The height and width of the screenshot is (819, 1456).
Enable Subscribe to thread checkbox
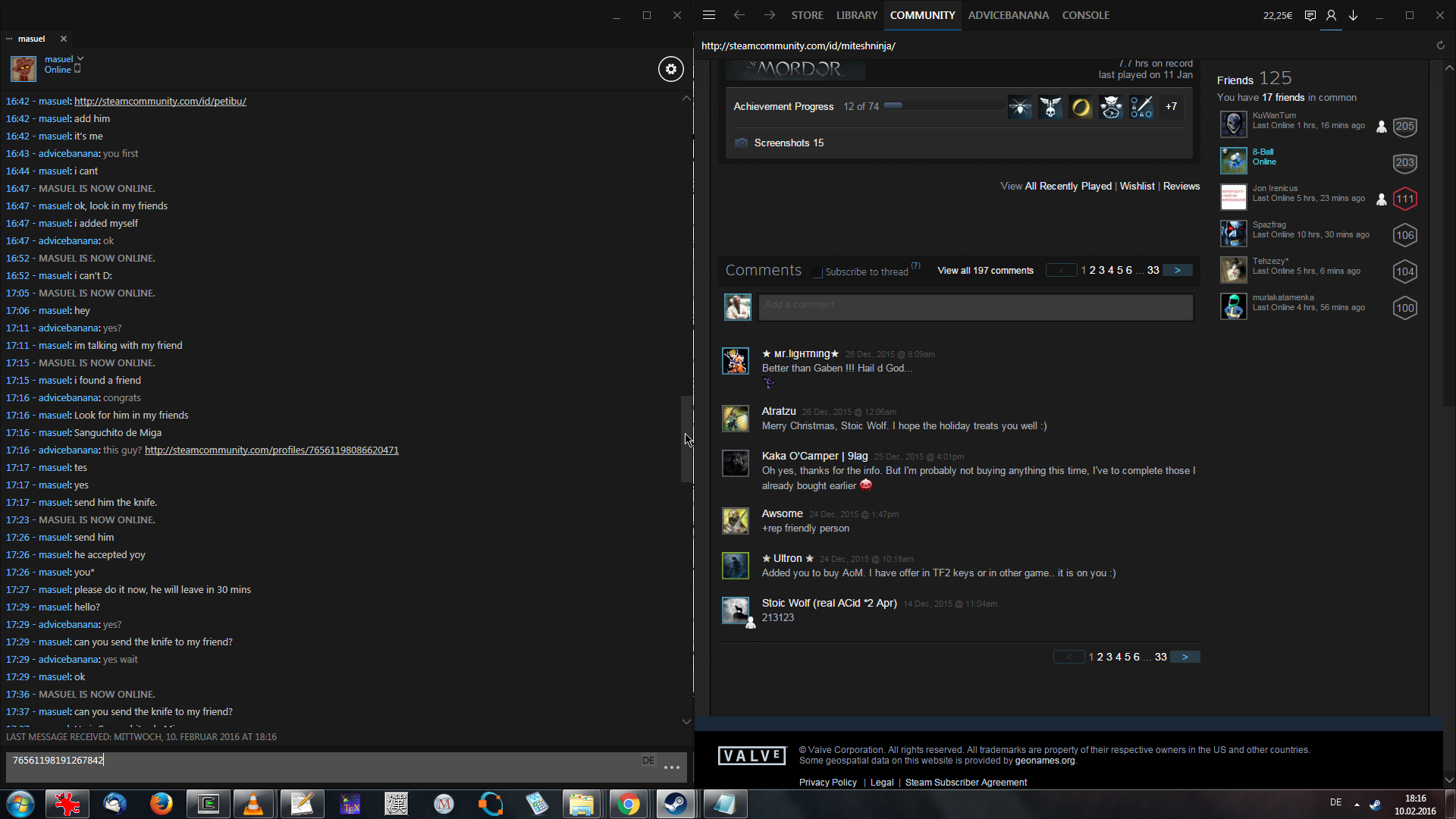[817, 272]
